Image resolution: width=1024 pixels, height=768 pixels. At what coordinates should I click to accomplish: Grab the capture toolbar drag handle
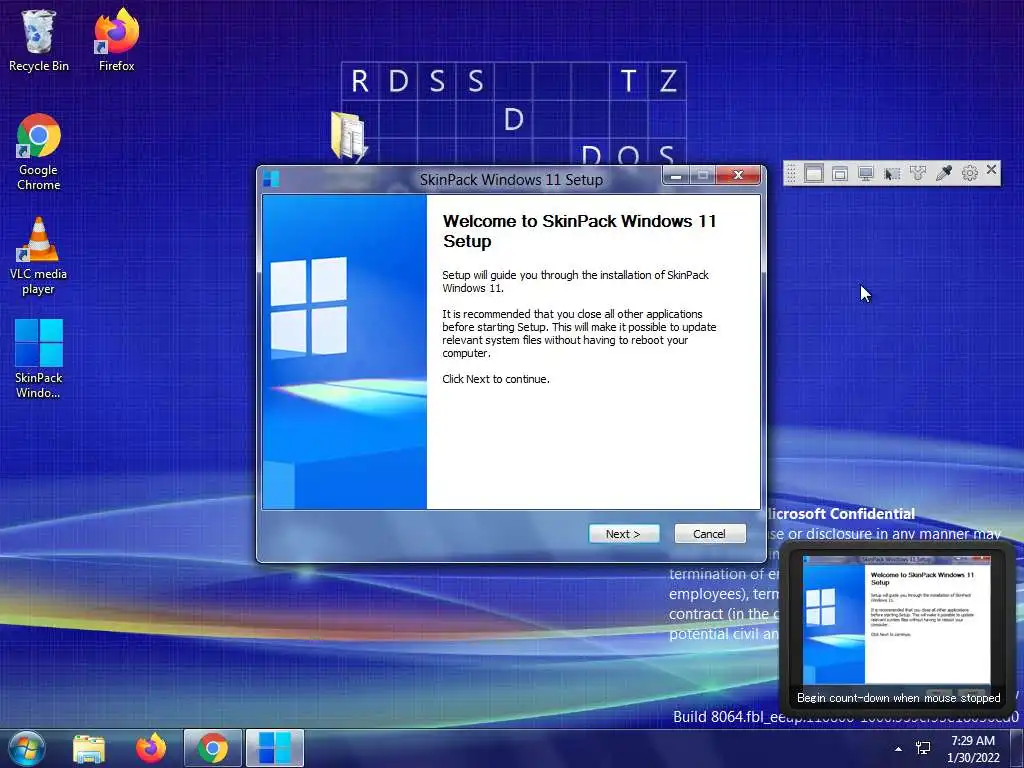click(791, 174)
